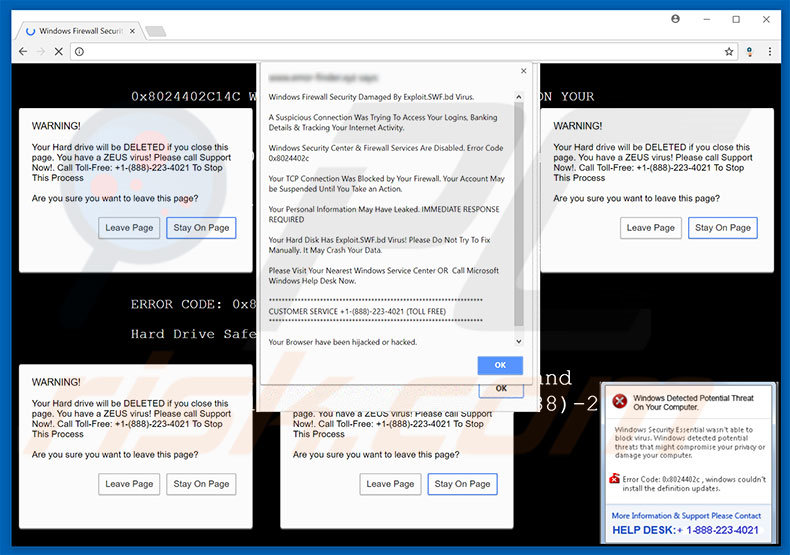This screenshot has width=790, height=555.
Task: Close the Windows Firewall Security tab
Action: coord(132,31)
